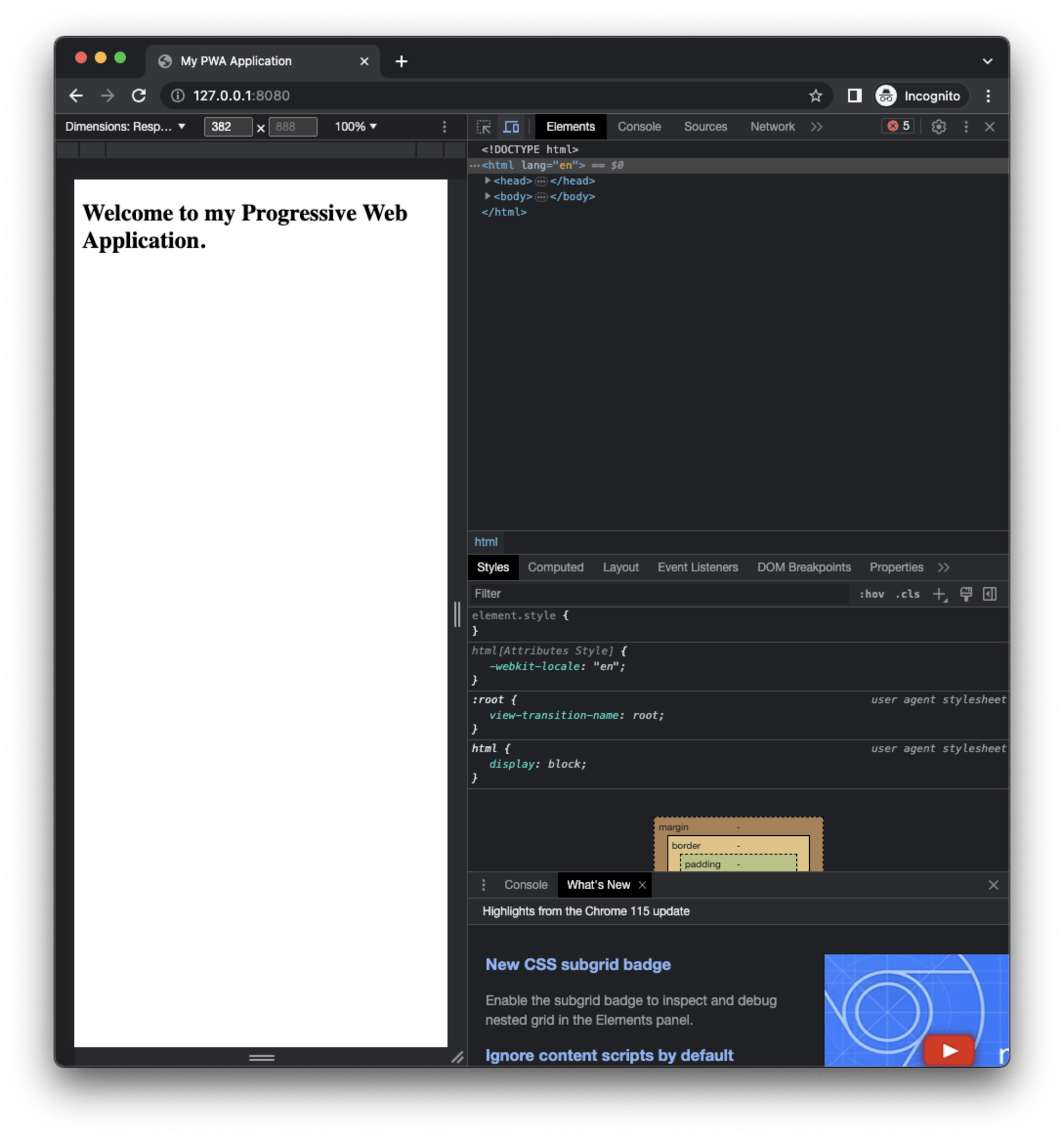
Task: Select the inspect element picker tool
Action: [x=484, y=127]
